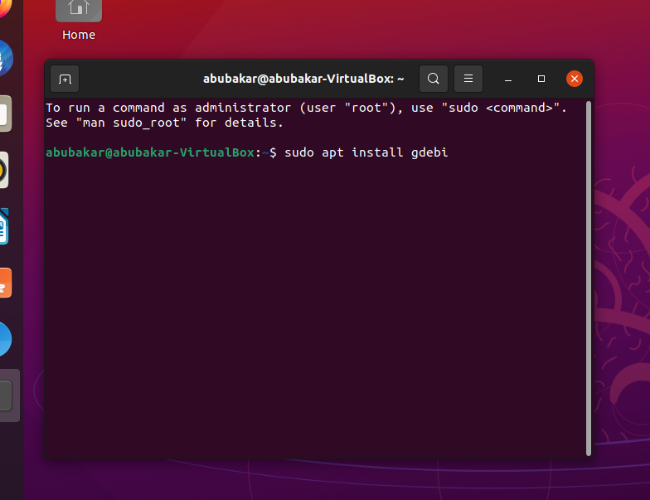The width and height of the screenshot is (650, 500).
Task: Open a new terminal tab
Action: coord(64,79)
